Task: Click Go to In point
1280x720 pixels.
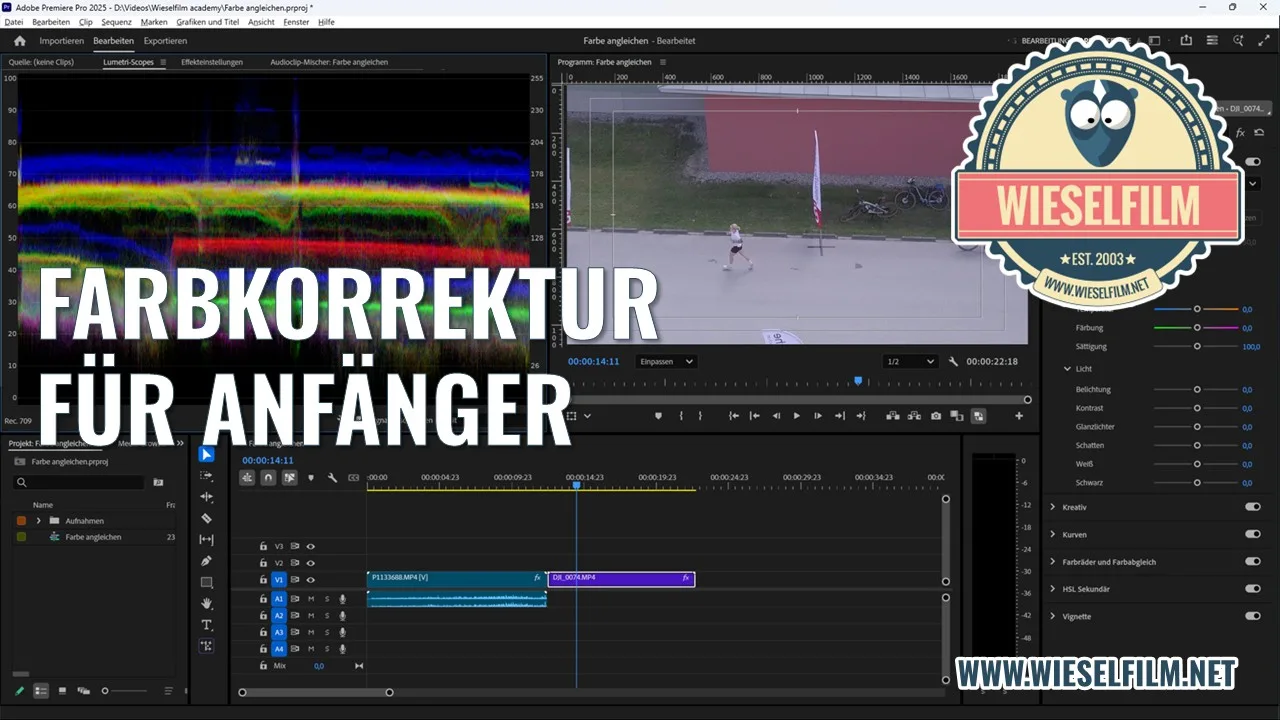Action: [x=734, y=416]
